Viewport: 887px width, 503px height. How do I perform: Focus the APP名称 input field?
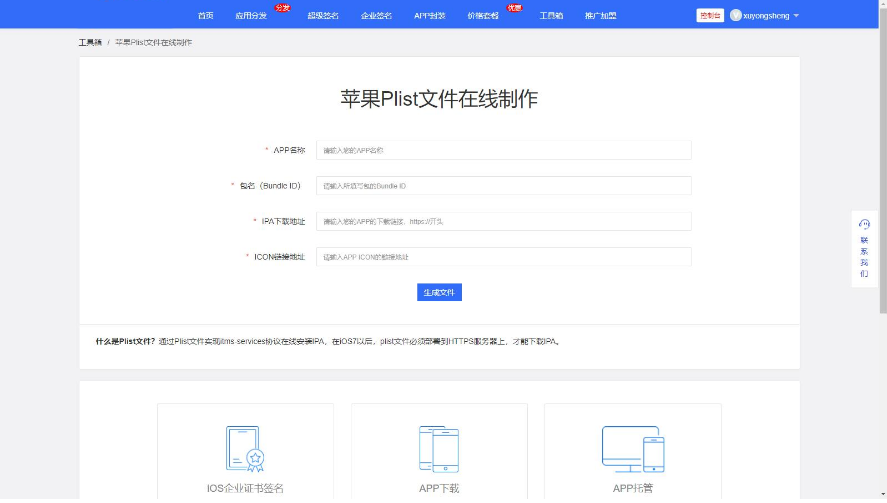pos(503,150)
